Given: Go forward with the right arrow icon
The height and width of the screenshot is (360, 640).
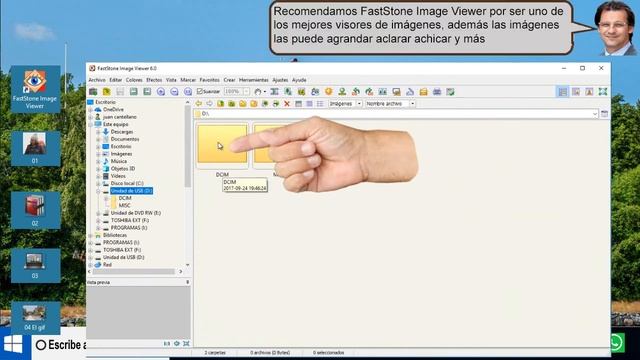Looking at the screenshot, I should coord(209,104).
